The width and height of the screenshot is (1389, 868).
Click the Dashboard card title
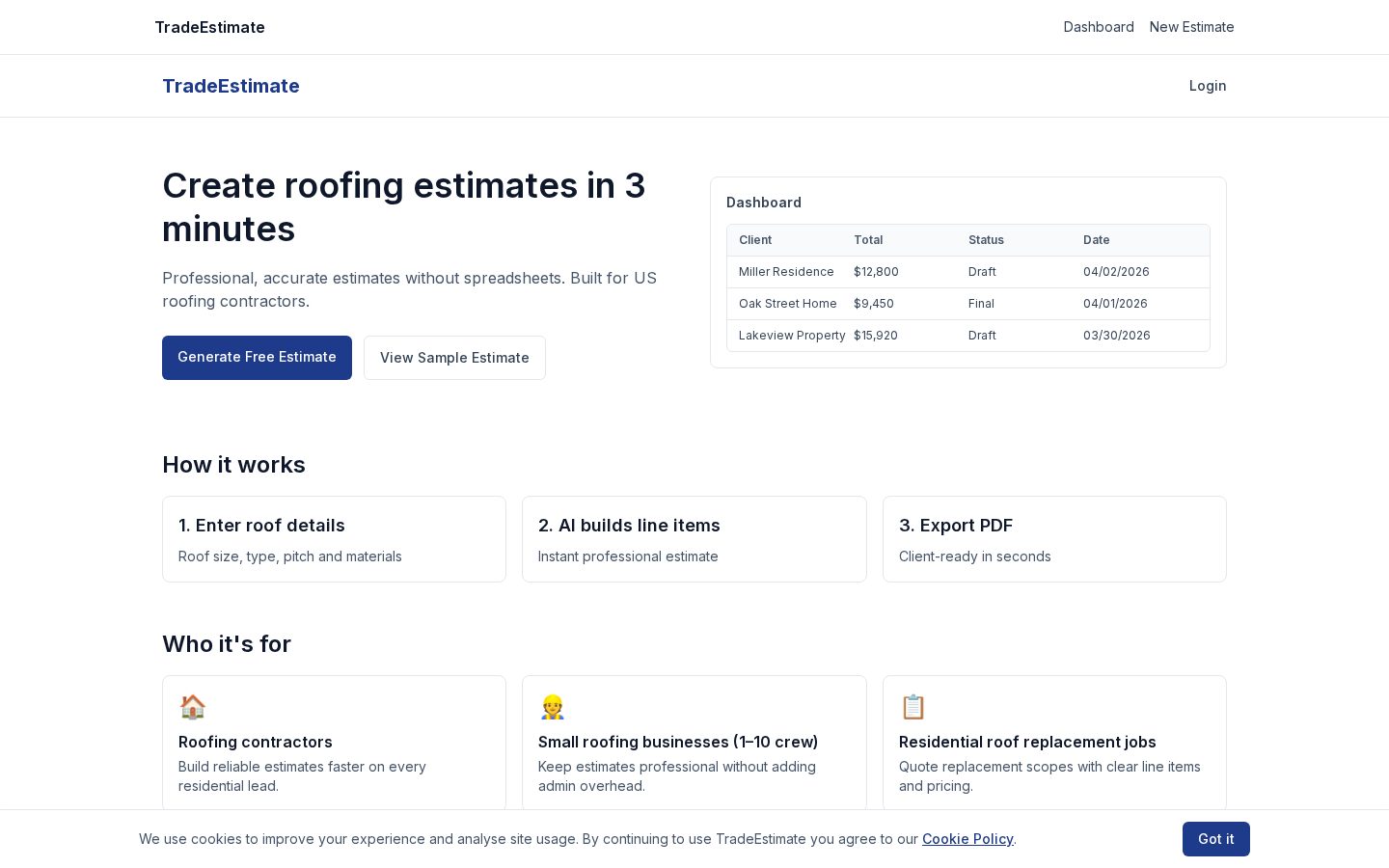click(764, 203)
